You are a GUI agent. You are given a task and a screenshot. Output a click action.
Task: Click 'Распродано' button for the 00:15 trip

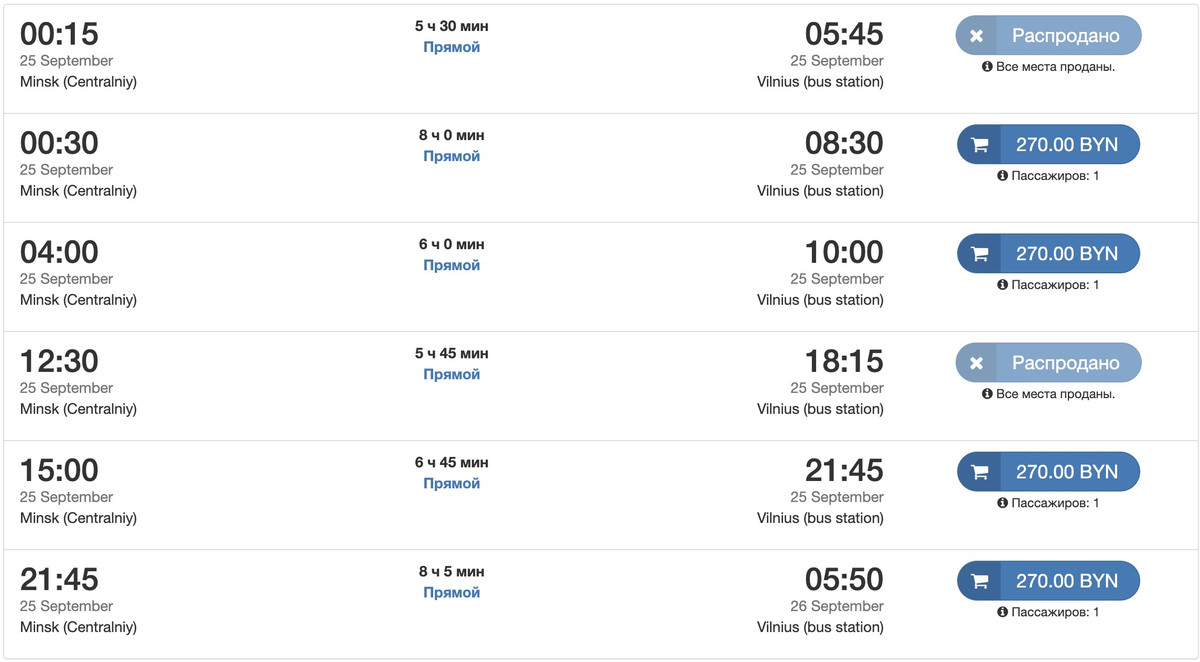tap(1065, 36)
